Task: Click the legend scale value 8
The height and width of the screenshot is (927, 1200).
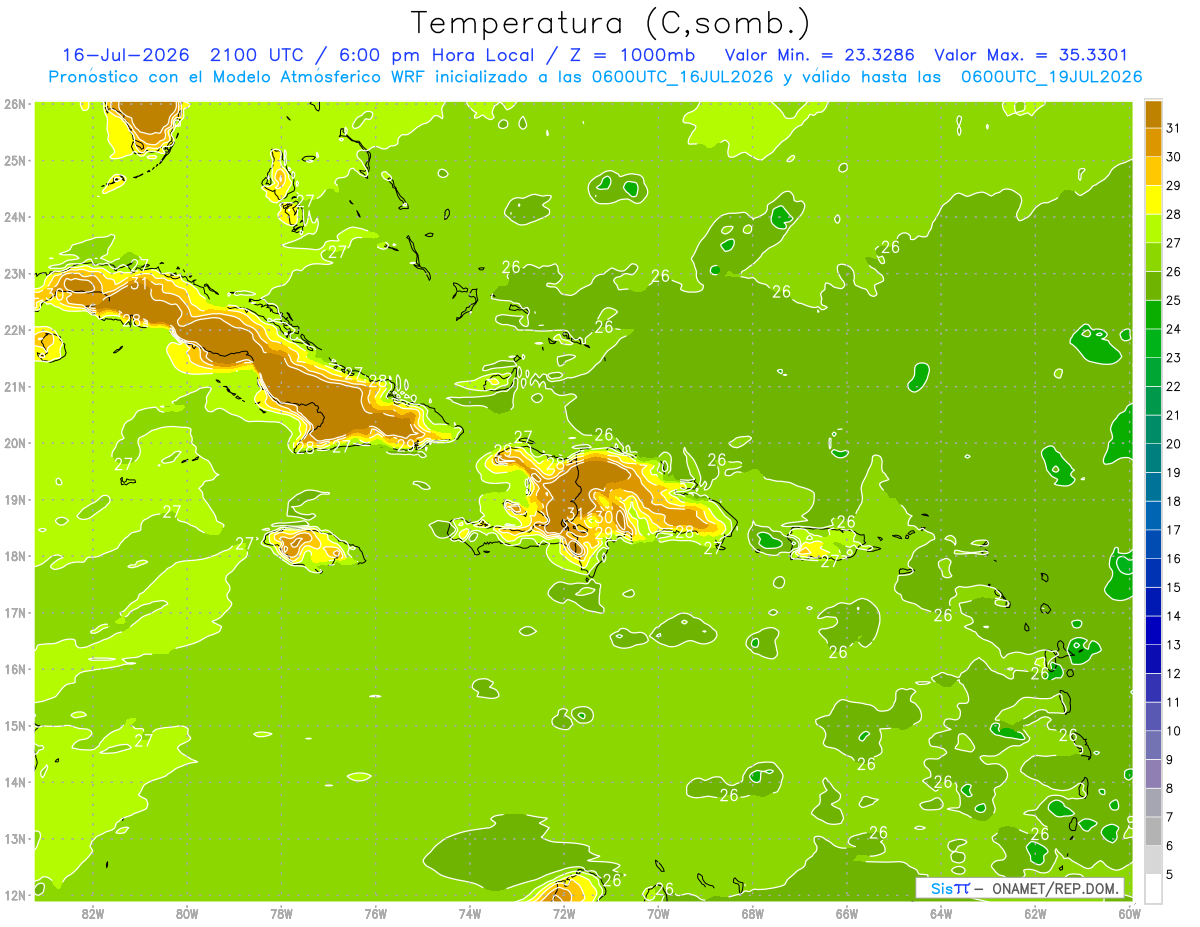Action: click(1170, 788)
